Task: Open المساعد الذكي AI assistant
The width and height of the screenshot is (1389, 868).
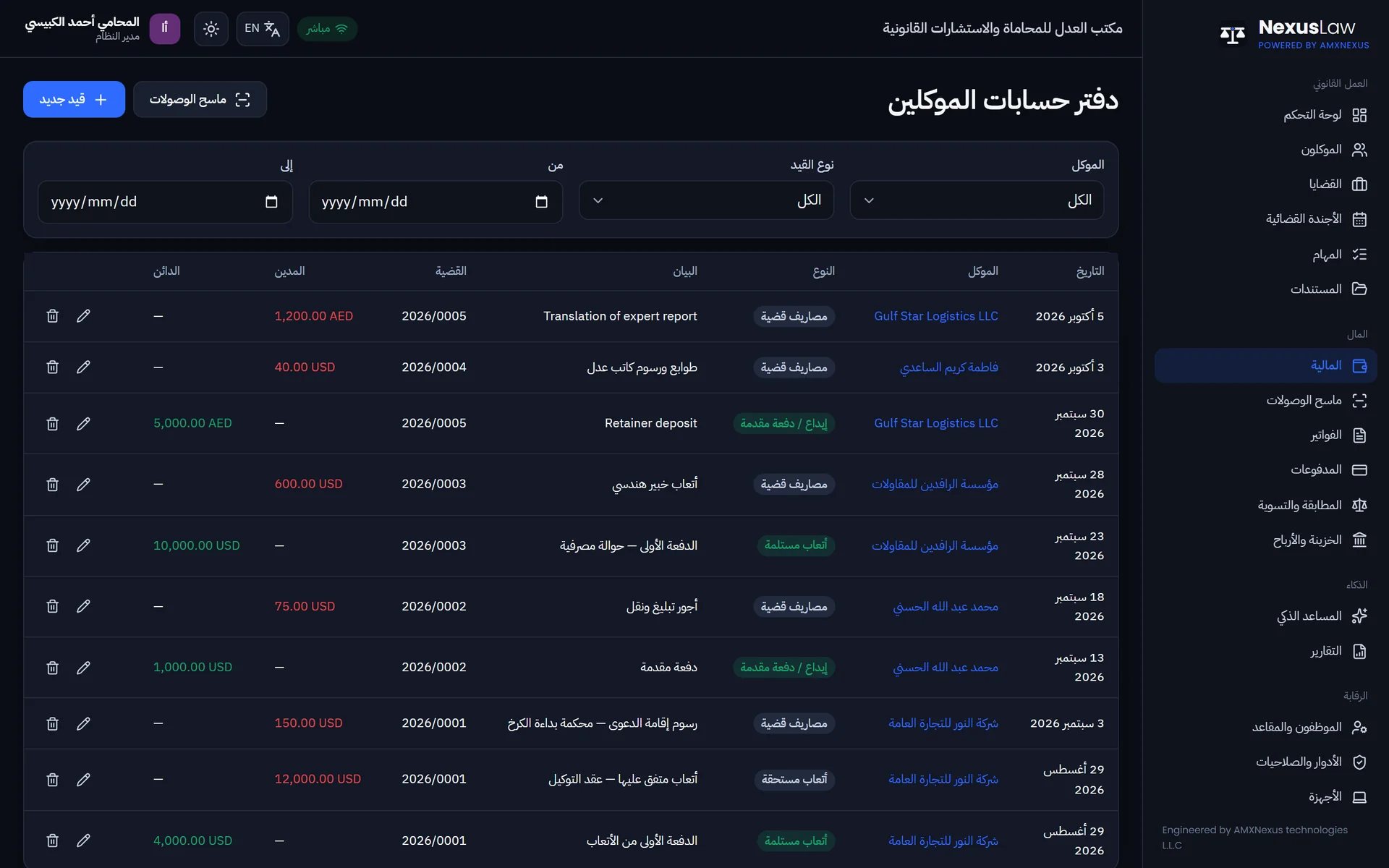Action: 1265,616
